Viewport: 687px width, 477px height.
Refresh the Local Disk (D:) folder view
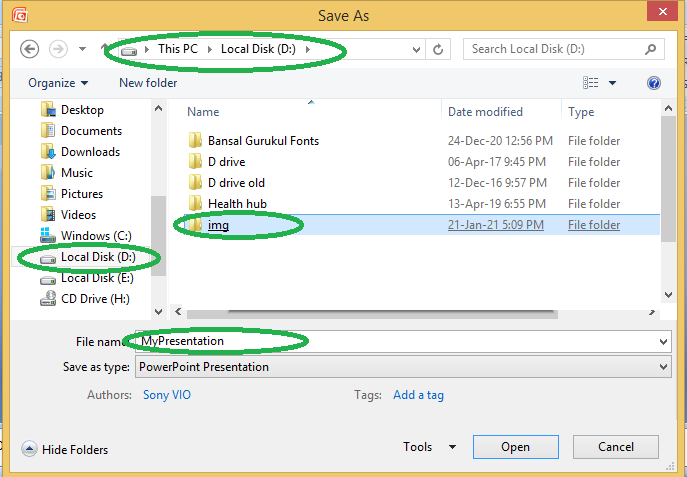tap(440, 49)
